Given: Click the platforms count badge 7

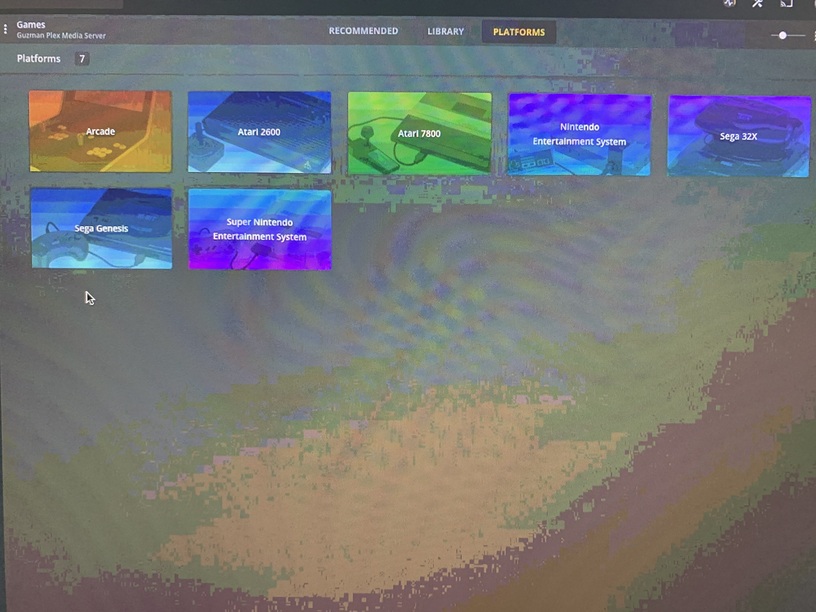Looking at the screenshot, I should pyautogui.click(x=82, y=59).
